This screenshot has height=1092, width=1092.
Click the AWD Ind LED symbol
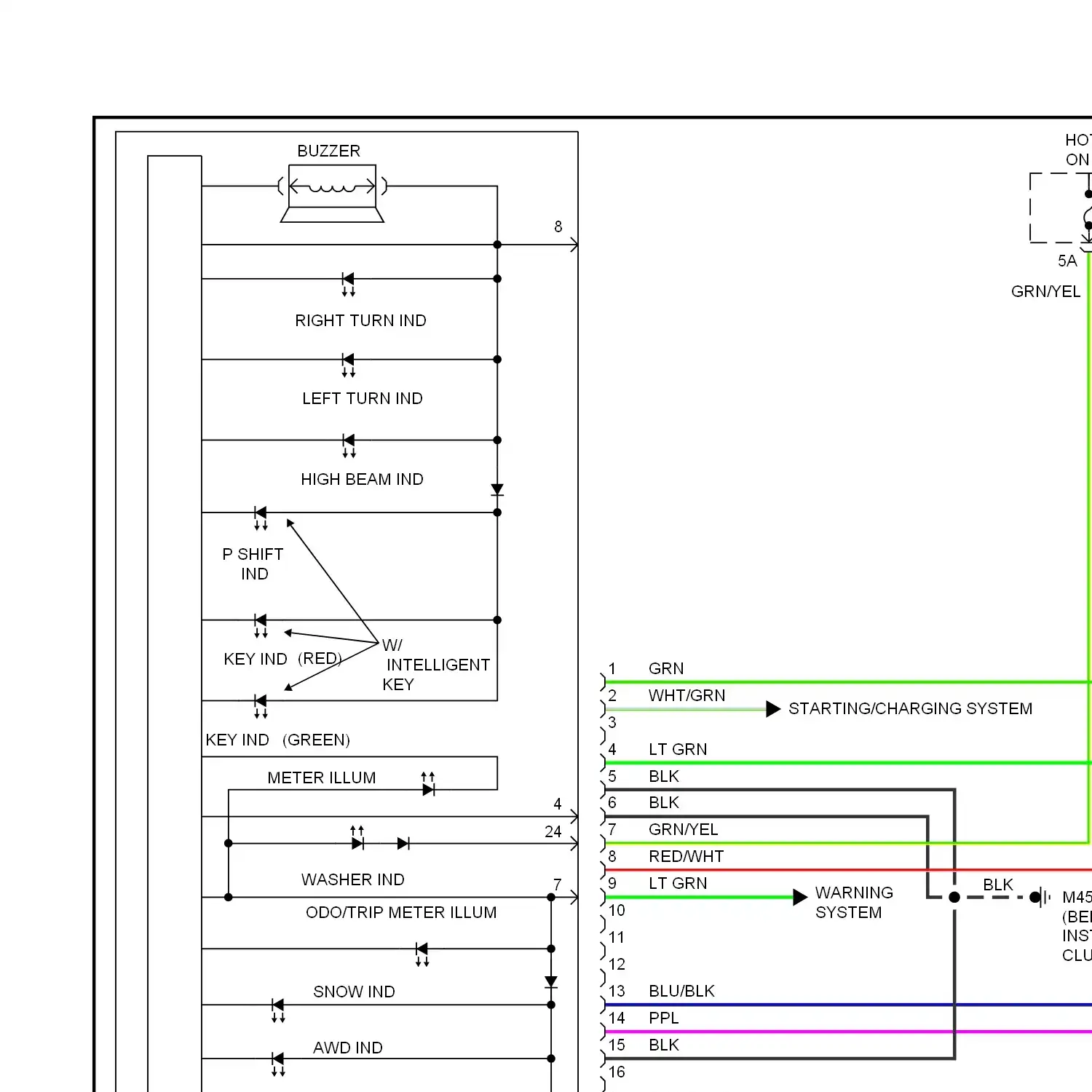coord(277,1064)
